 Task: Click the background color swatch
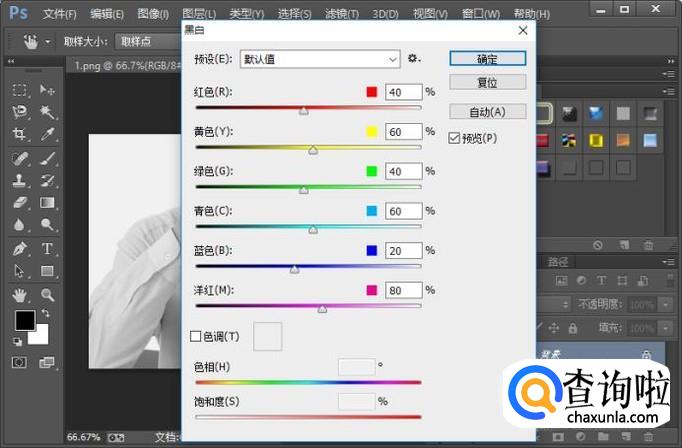[x=41, y=338]
